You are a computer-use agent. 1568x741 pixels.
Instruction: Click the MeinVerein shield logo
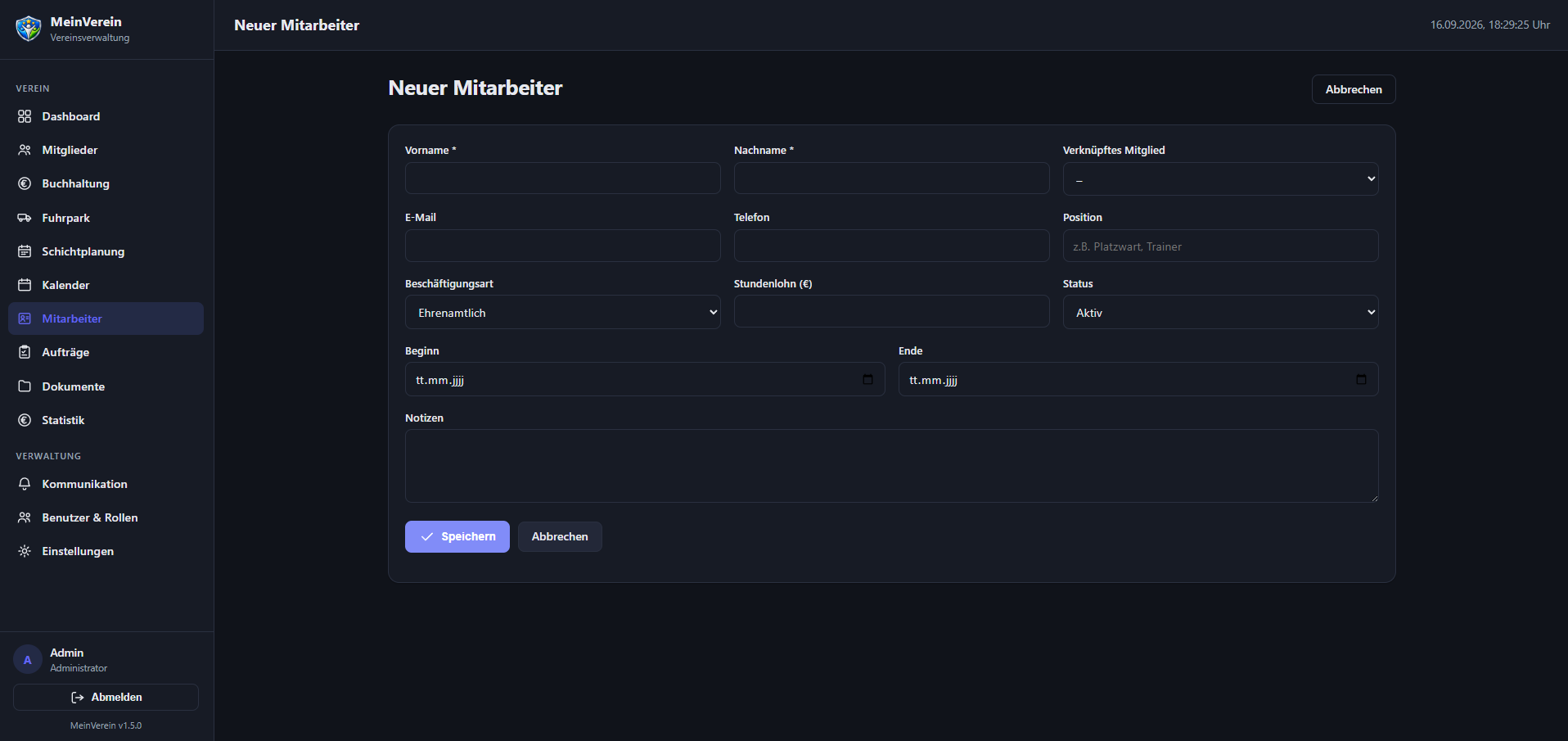point(29,29)
